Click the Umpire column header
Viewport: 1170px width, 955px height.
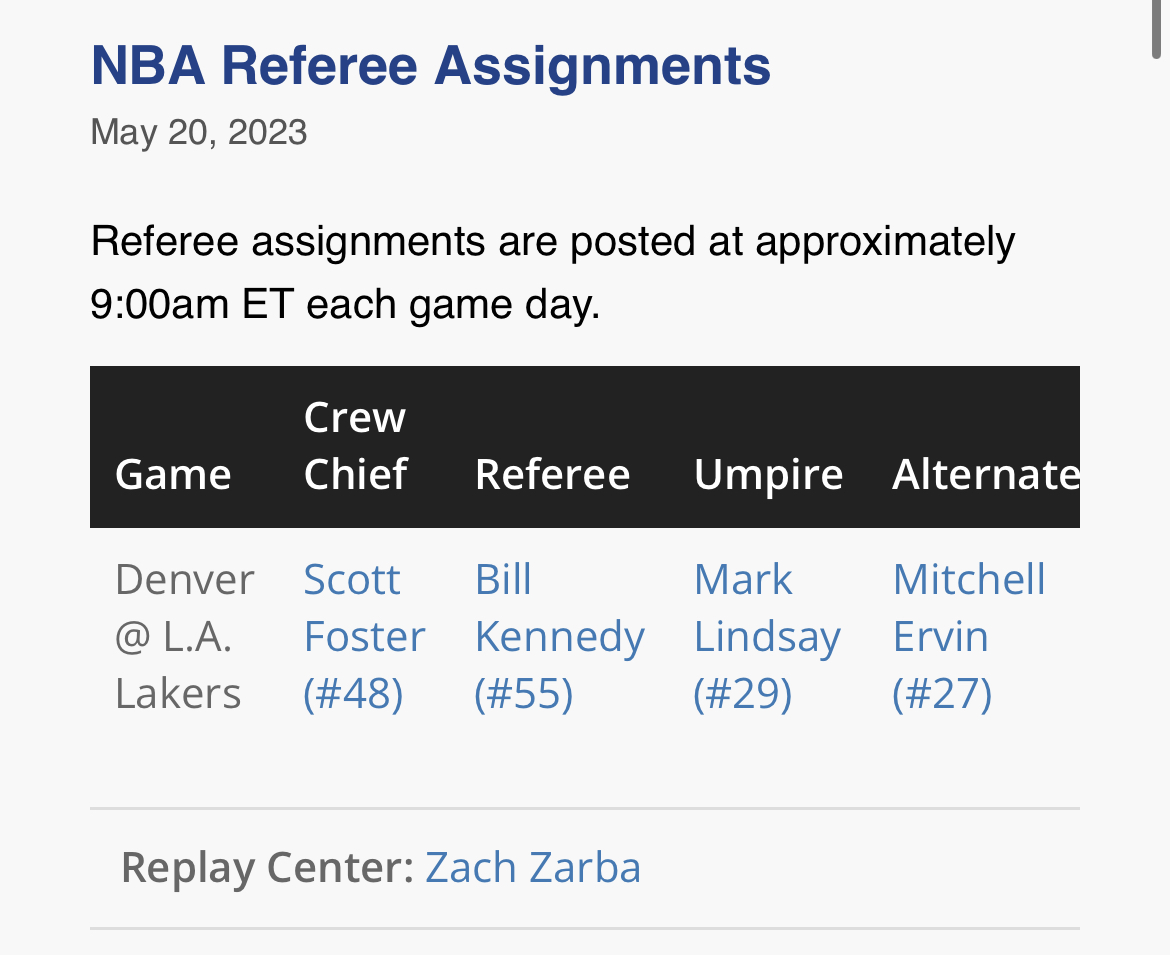(x=768, y=474)
